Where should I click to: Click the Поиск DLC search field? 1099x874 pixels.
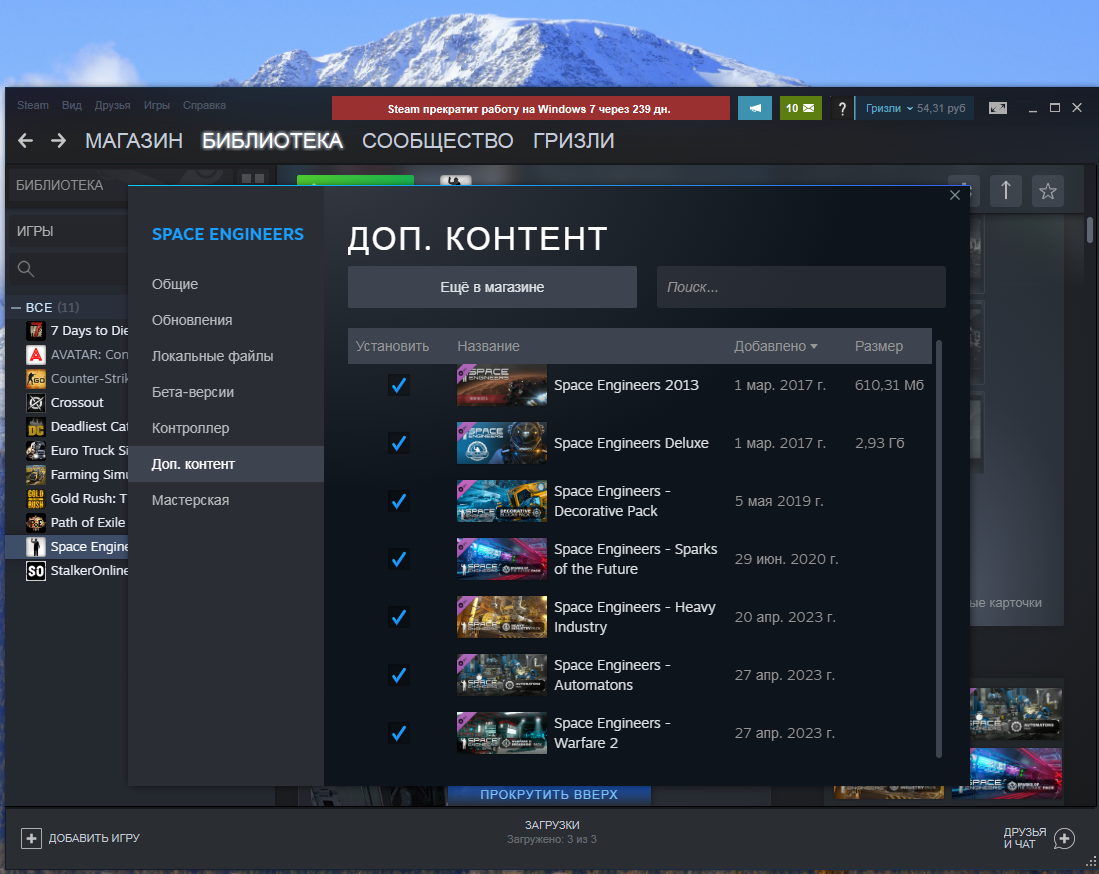[x=800, y=287]
